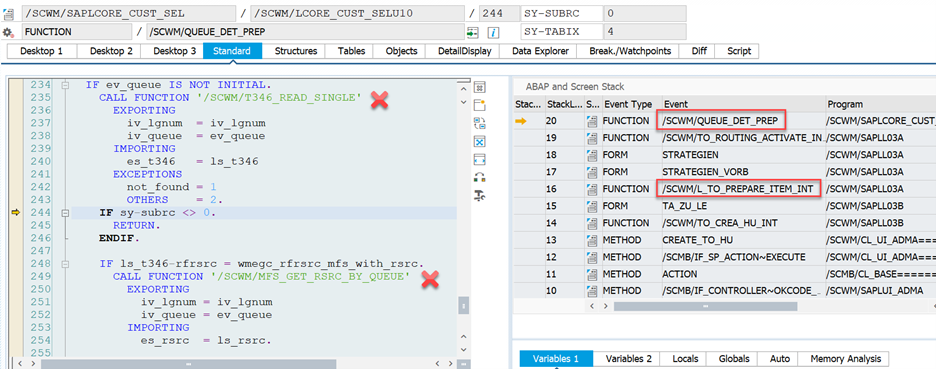The image size is (936, 369).
Task: Collapse the IF block at line 234
Action: pos(66,85)
